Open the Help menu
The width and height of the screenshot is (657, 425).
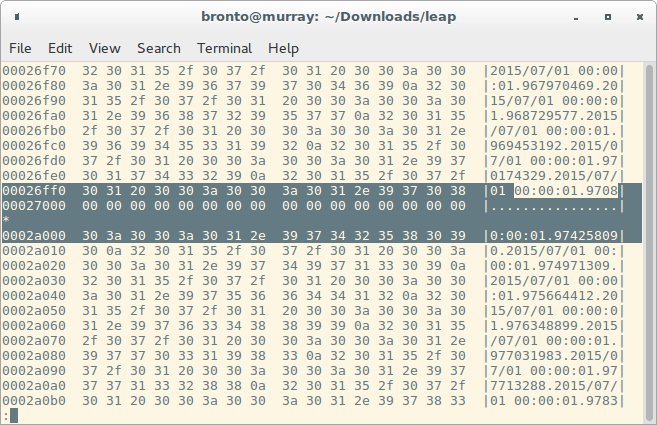(283, 48)
